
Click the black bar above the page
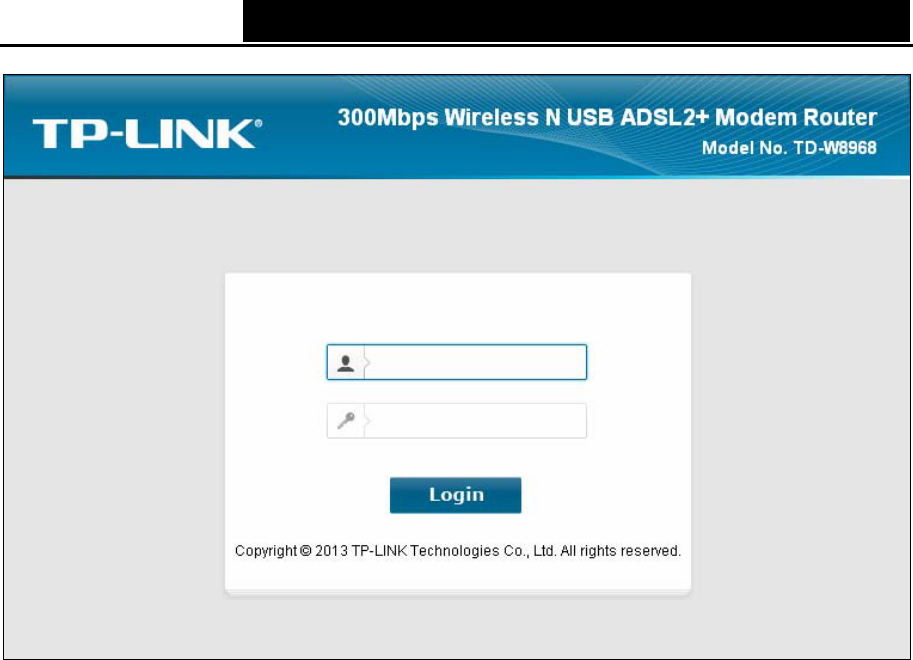[576, 21]
